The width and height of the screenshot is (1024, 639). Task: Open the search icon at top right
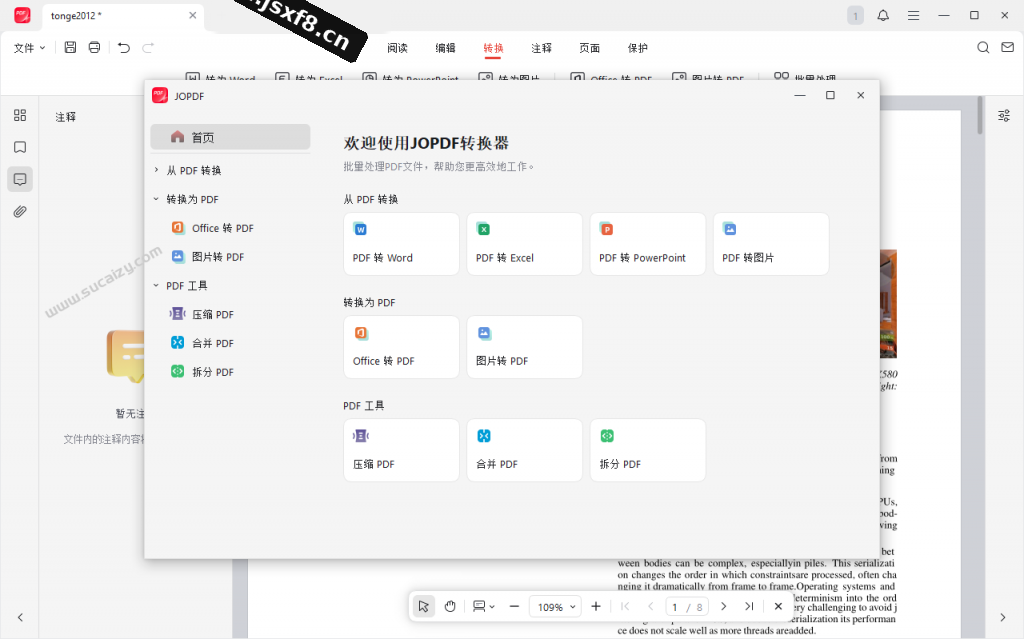coord(983,47)
